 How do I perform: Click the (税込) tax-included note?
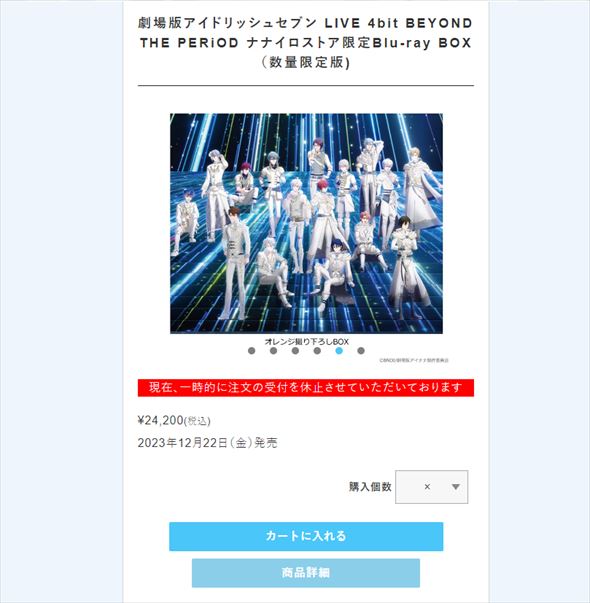pyautogui.click(x=198, y=421)
